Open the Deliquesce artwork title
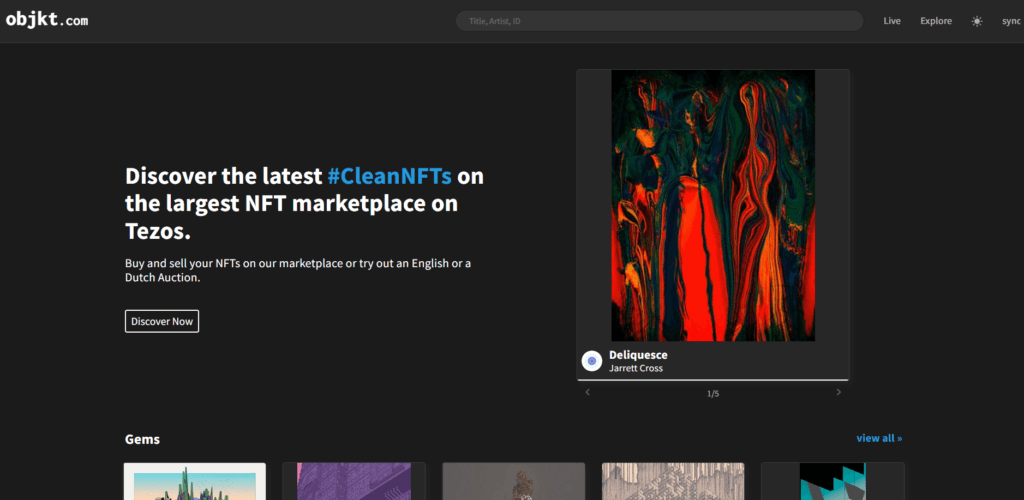 638,355
